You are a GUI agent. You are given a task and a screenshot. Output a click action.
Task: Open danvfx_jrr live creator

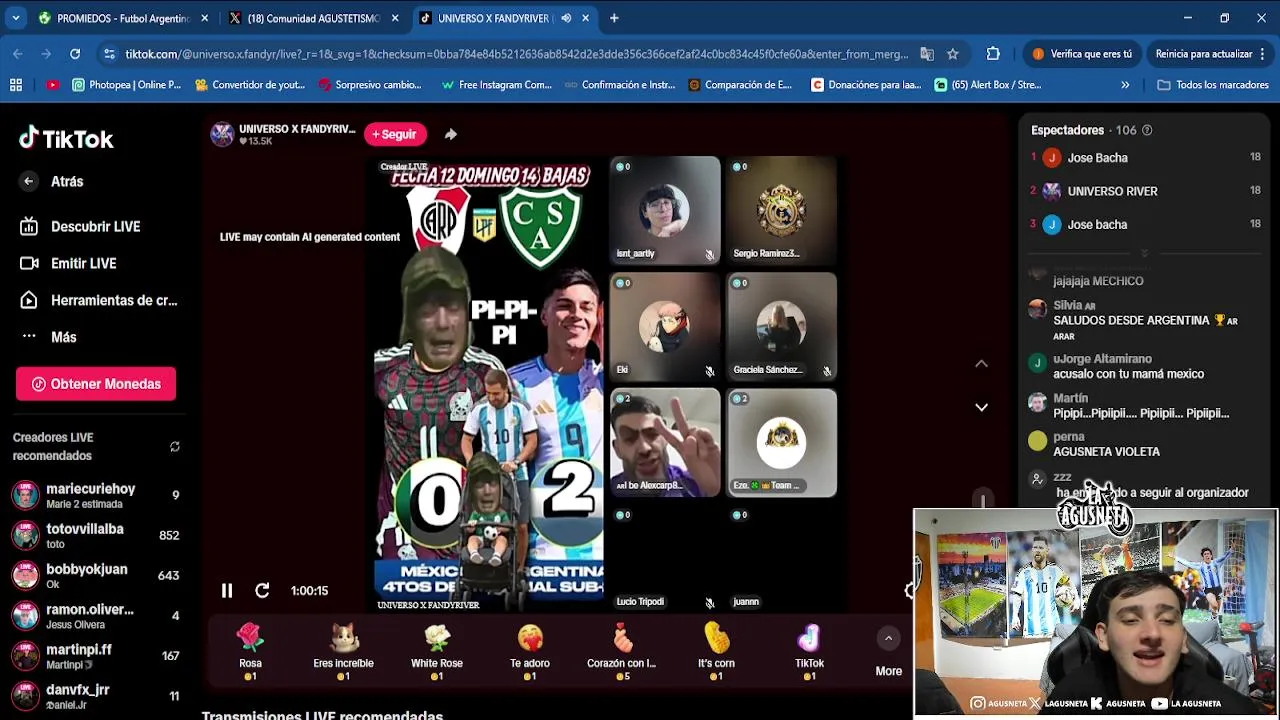[x=95, y=696]
